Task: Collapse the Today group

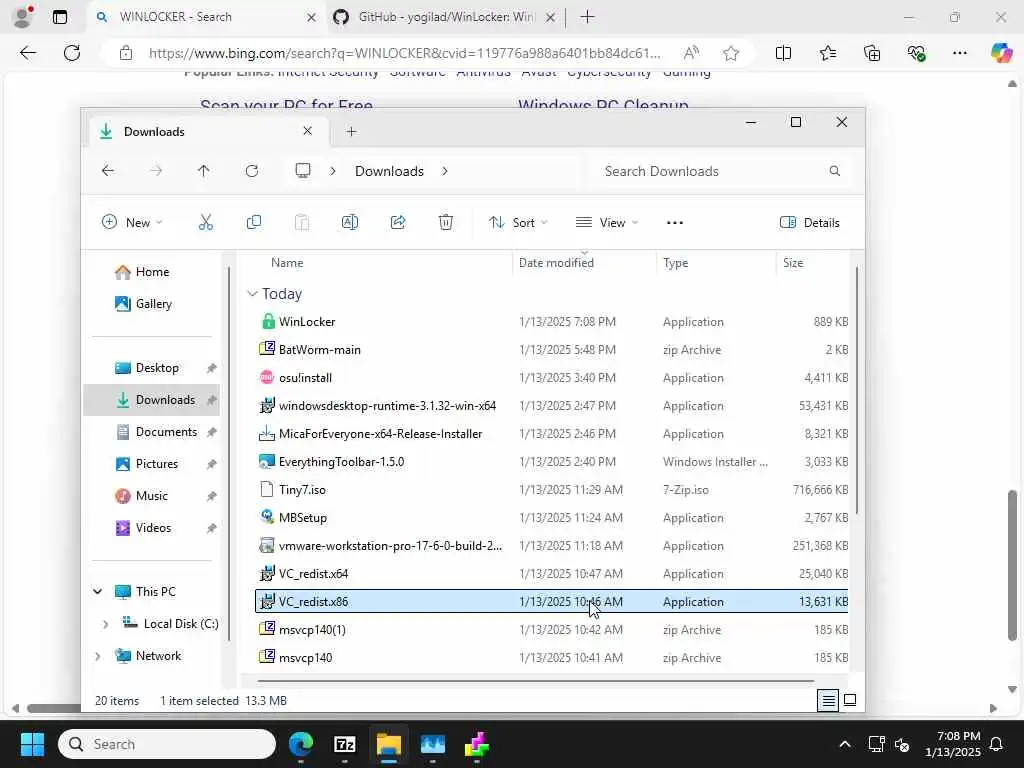Action: point(252,294)
